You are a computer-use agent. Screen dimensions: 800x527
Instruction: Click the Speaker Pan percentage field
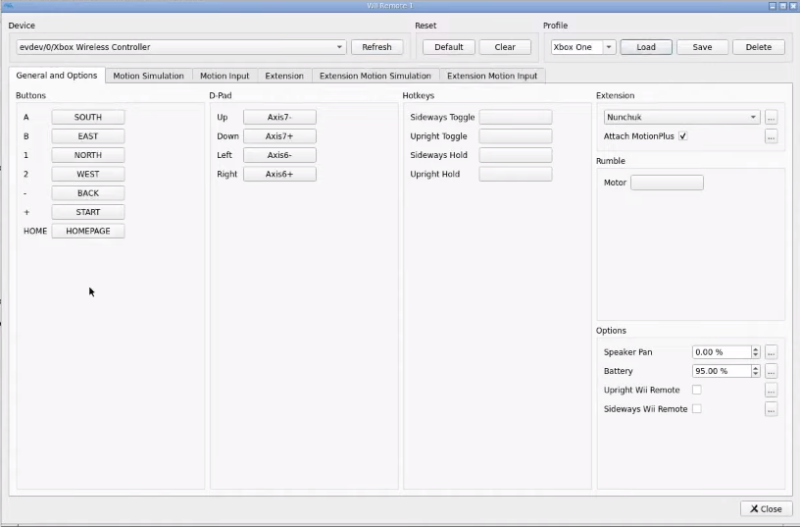coord(722,352)
